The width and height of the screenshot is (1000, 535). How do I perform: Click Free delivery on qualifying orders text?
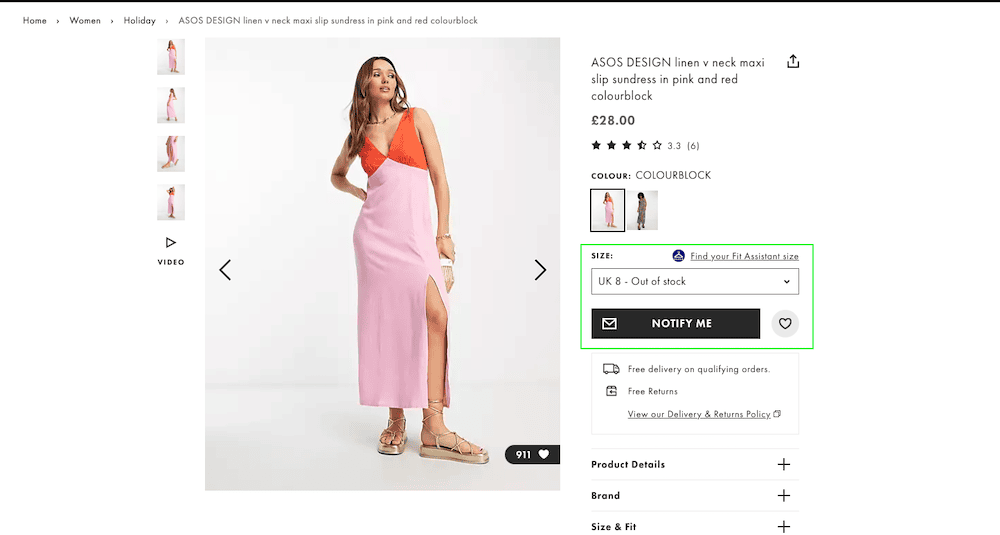(x=699, y=369)
